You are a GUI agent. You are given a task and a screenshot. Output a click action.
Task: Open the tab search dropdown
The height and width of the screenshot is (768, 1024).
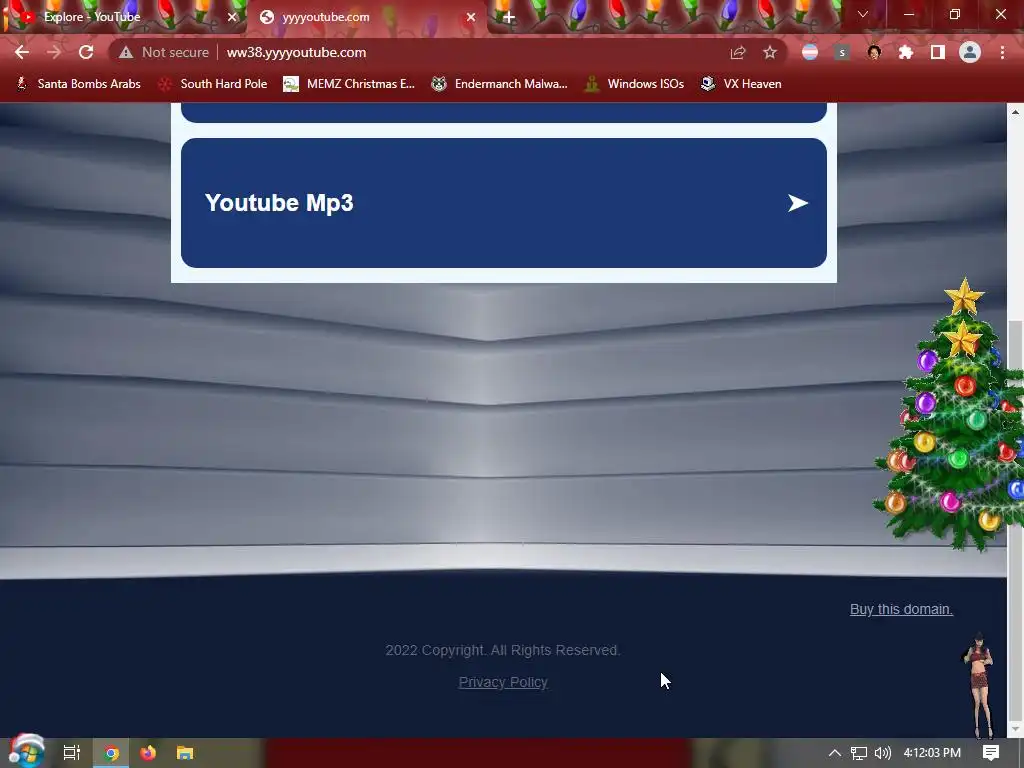[863, 14]
